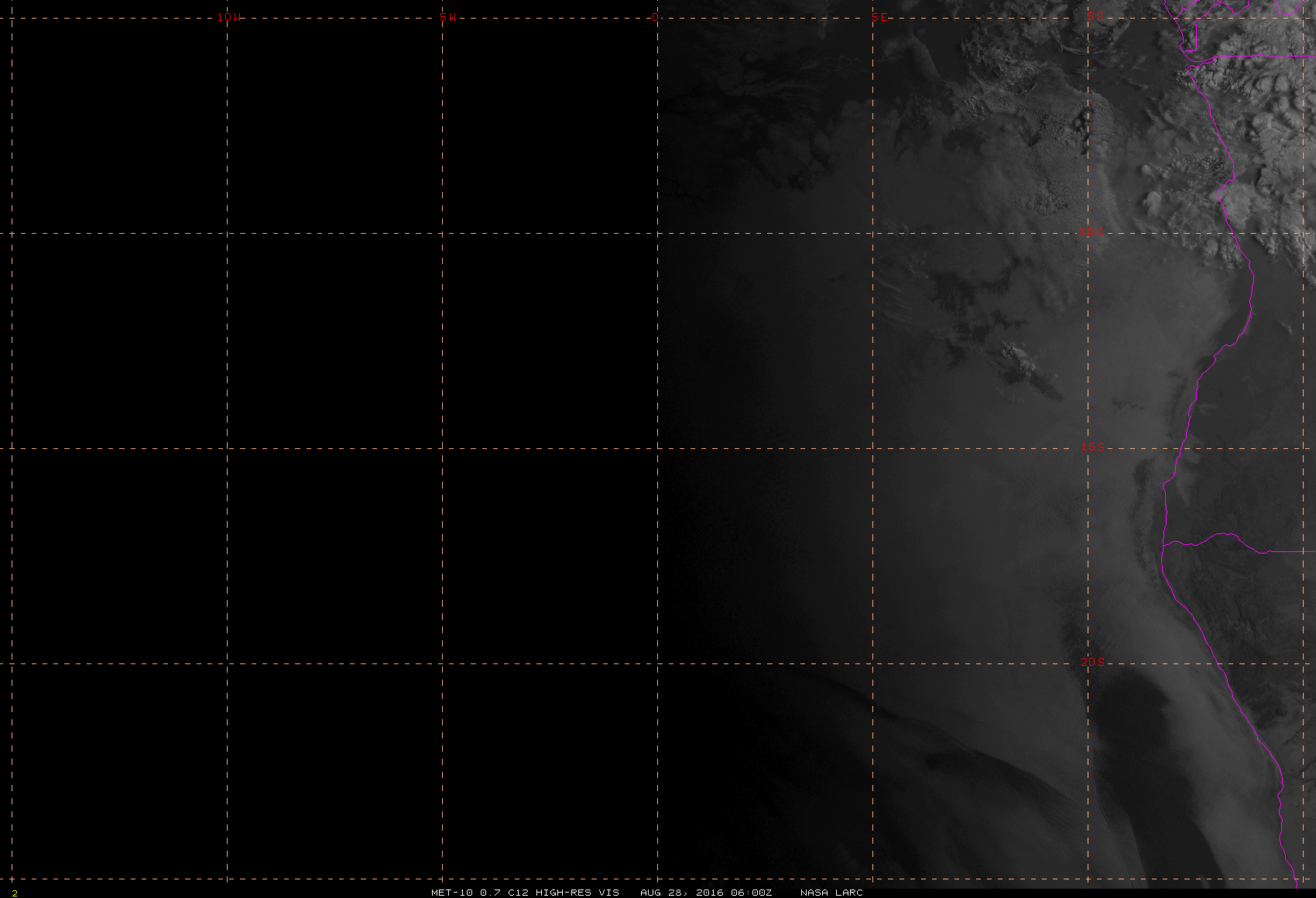Screen dimensions: 1316x898
Task: Click the 5E longitude label
Action: click(879, 17)
